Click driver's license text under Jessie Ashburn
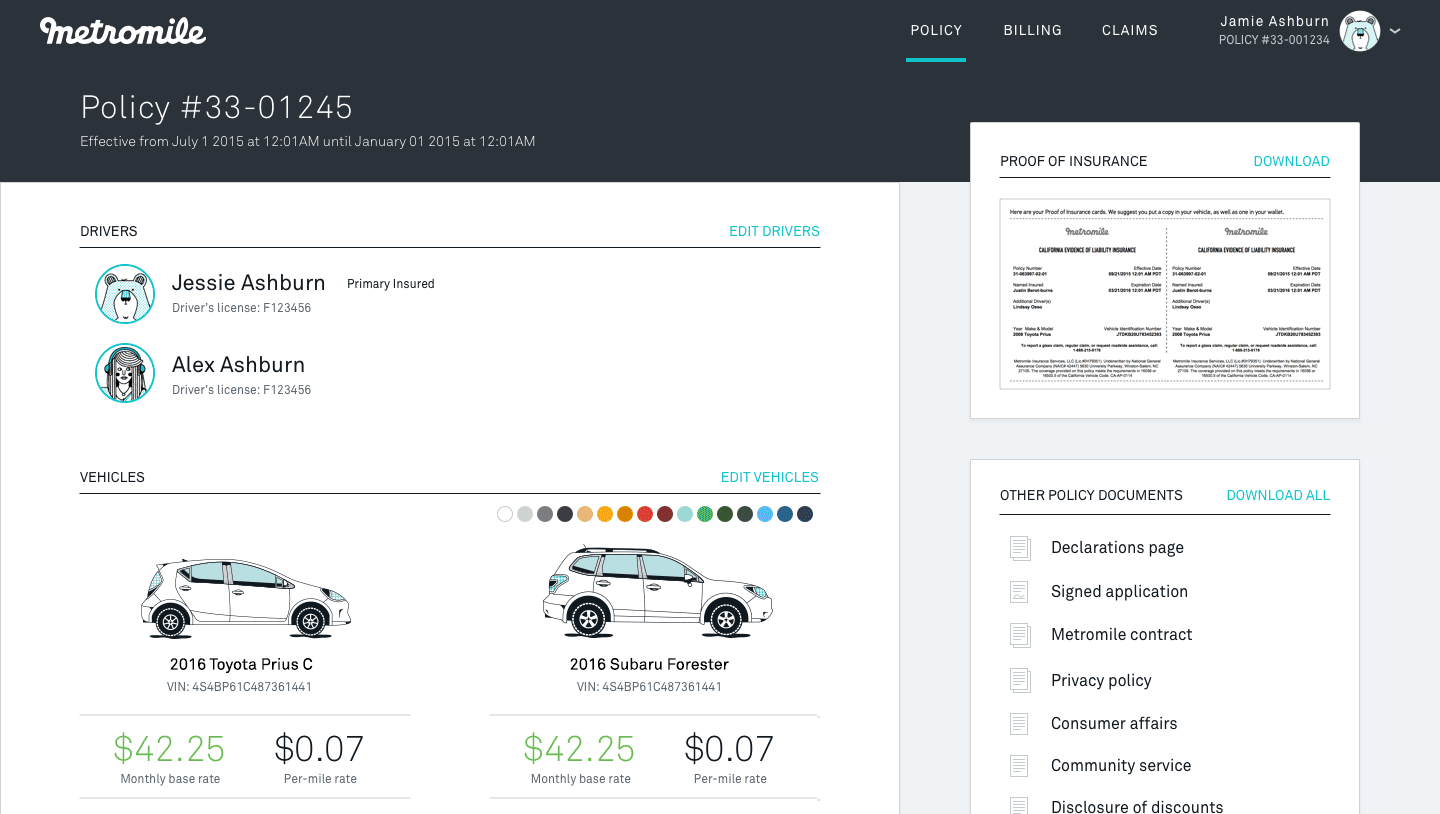 pos(241,308)
